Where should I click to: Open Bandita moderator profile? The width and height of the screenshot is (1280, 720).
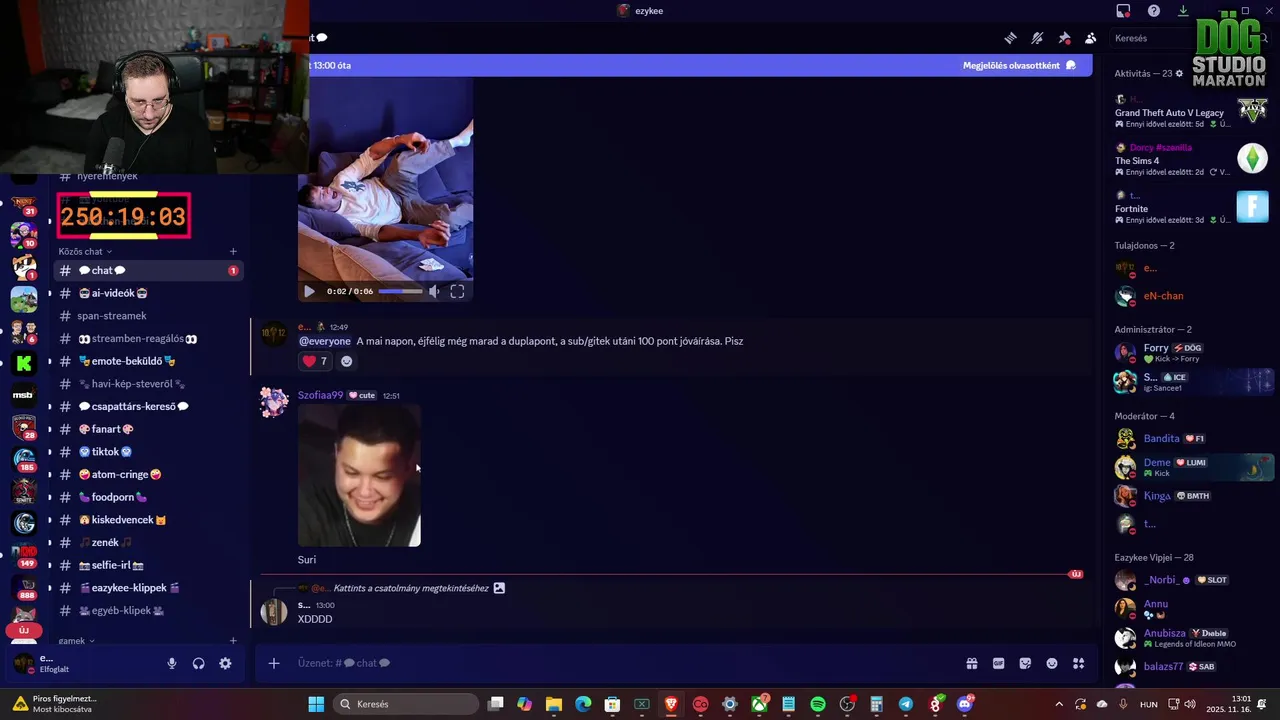click(x=1191, y=438)
